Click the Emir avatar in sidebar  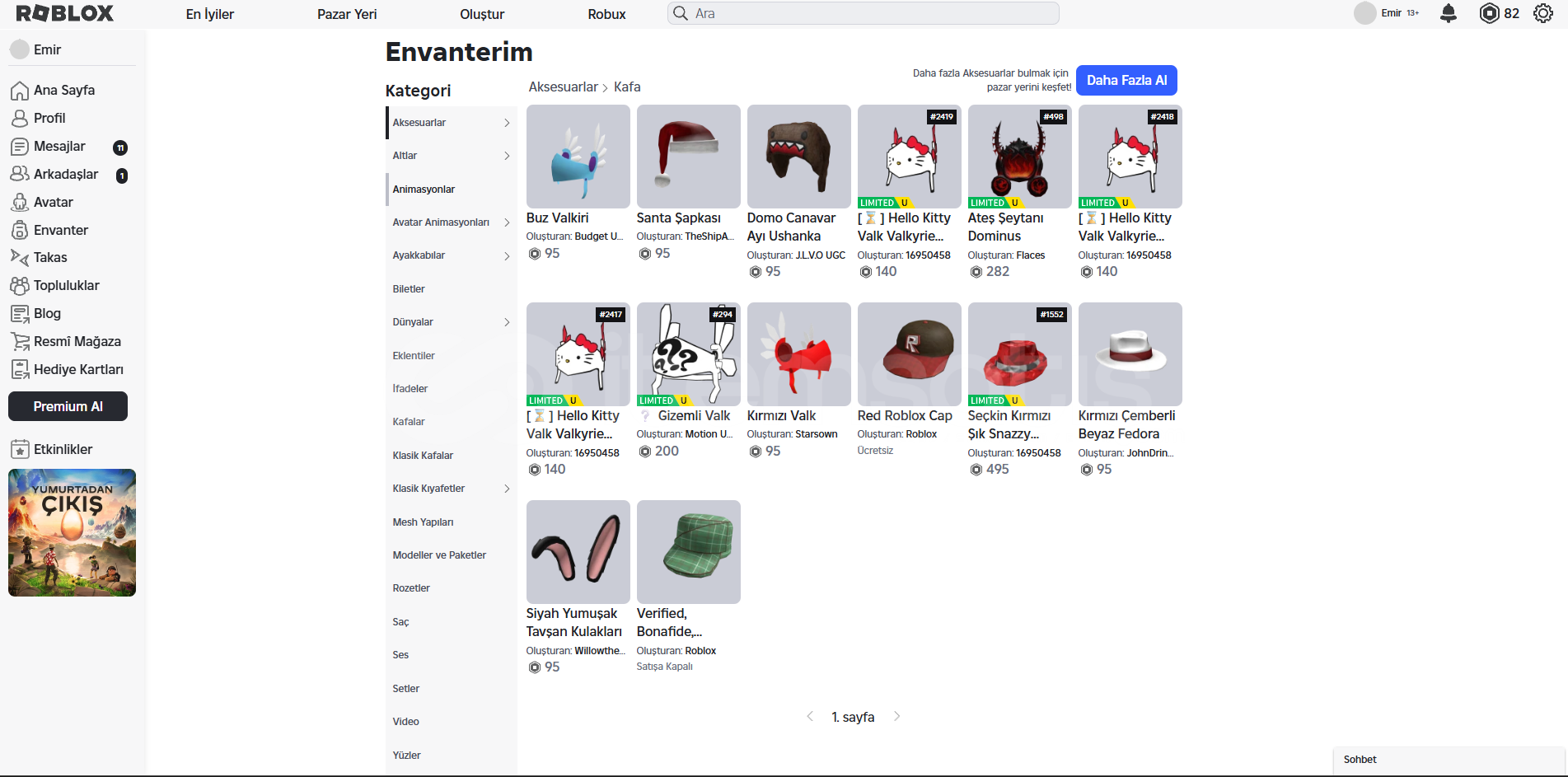click(20, 49)
